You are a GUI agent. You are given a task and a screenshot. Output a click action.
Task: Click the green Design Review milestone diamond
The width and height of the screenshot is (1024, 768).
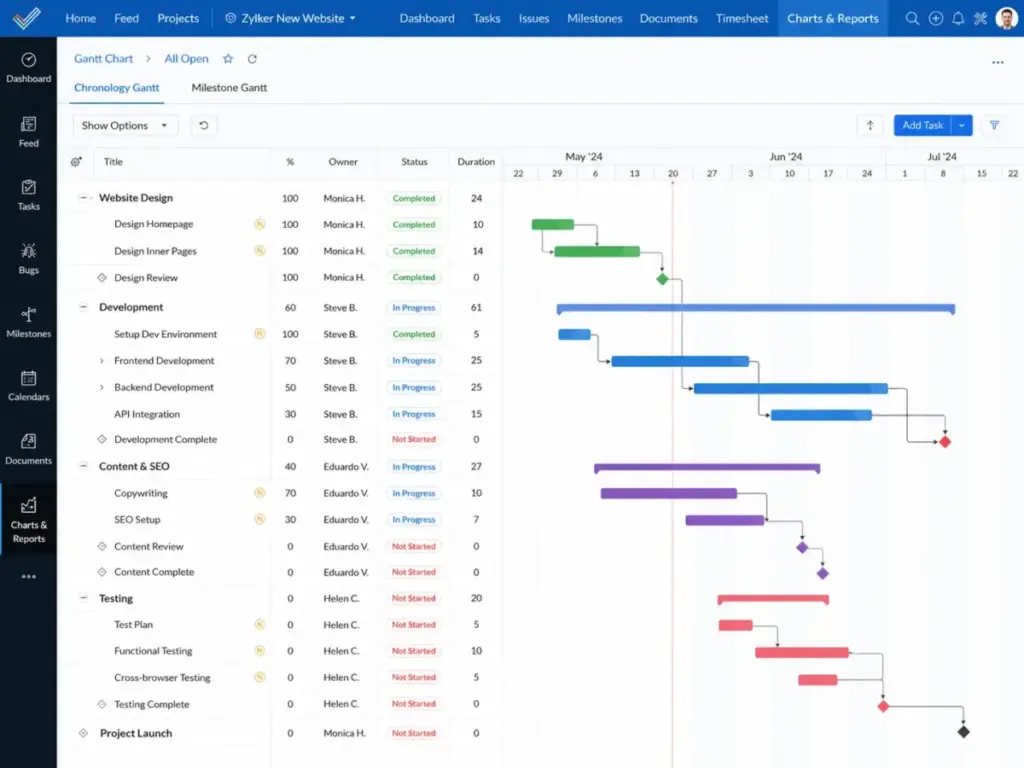point(662,280)
